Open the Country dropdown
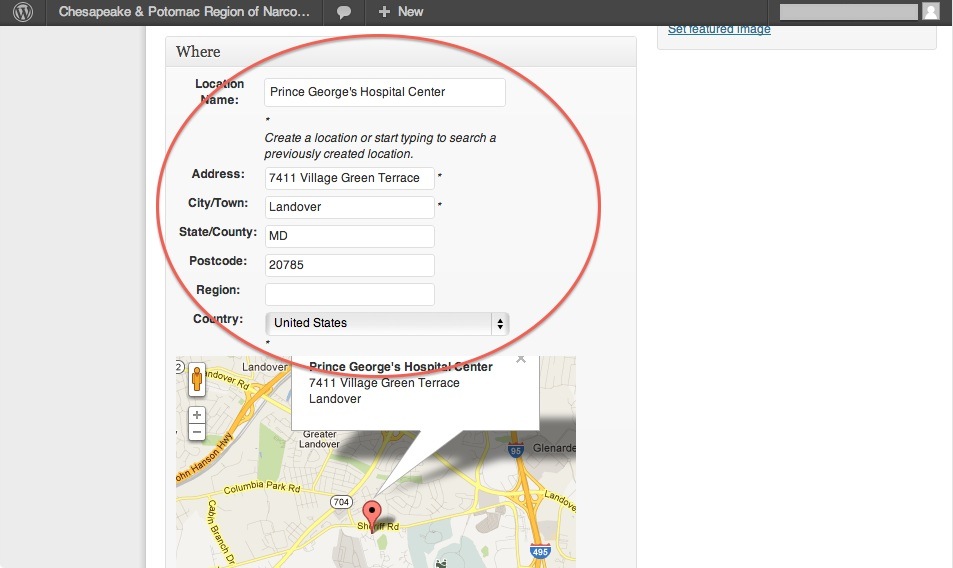Image resolution: width=953 pixels, height=568 pixels. coord(387,323)
